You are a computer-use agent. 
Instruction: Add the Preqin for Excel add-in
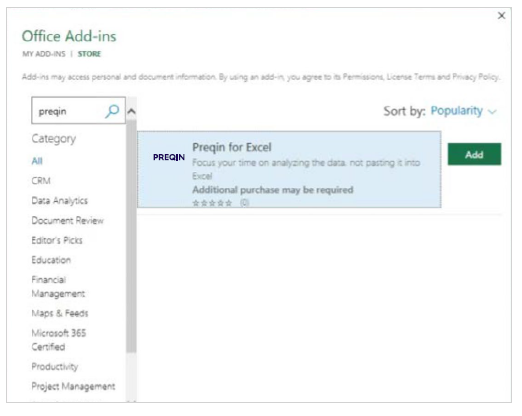(474, 154)
